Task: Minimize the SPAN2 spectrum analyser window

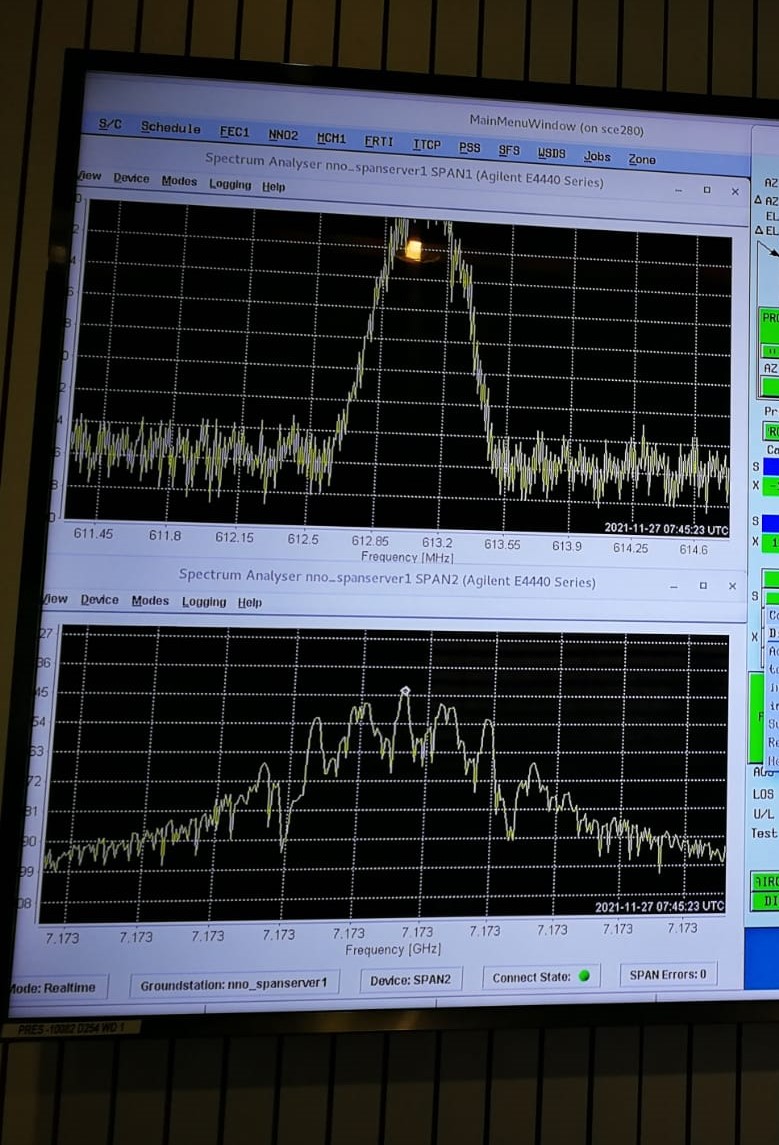Action: click(674, 586)
